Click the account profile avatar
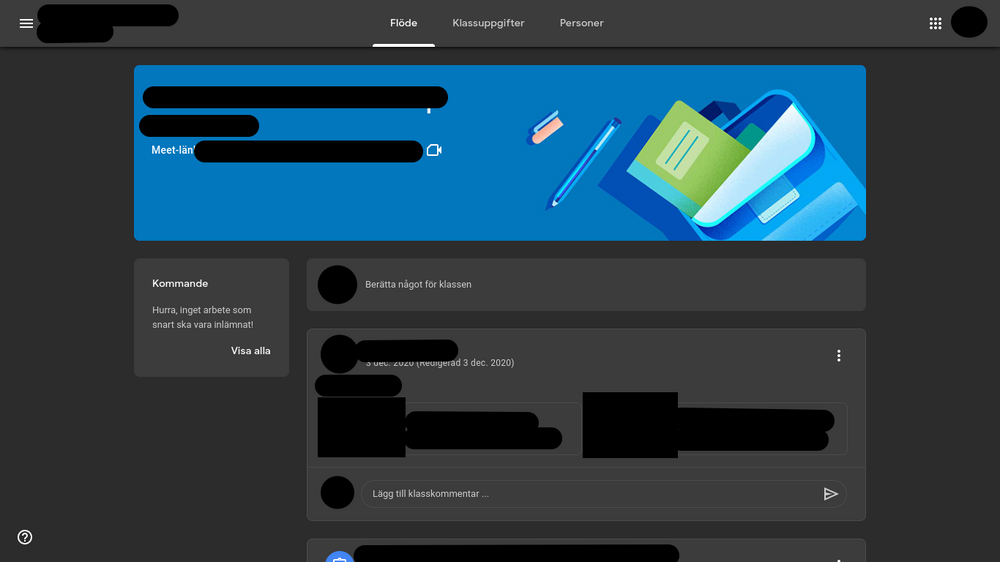1000x562 pixels. [968, 22]
